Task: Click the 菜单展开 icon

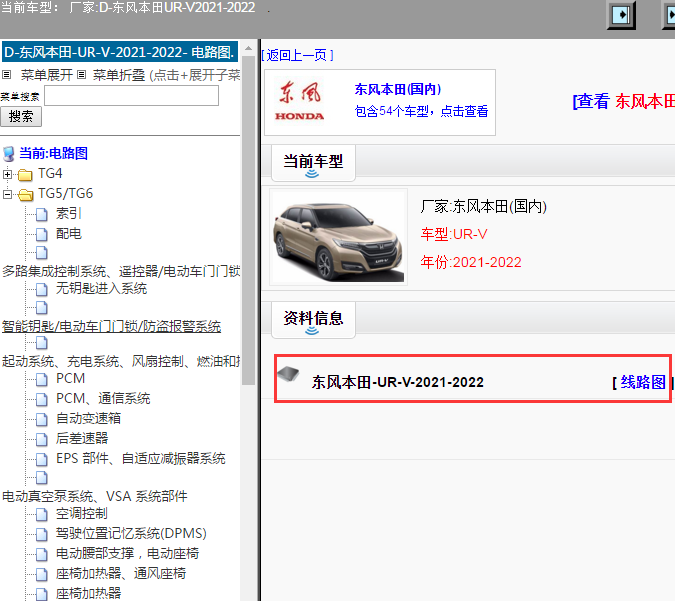Action: click(x=6, y=75)
